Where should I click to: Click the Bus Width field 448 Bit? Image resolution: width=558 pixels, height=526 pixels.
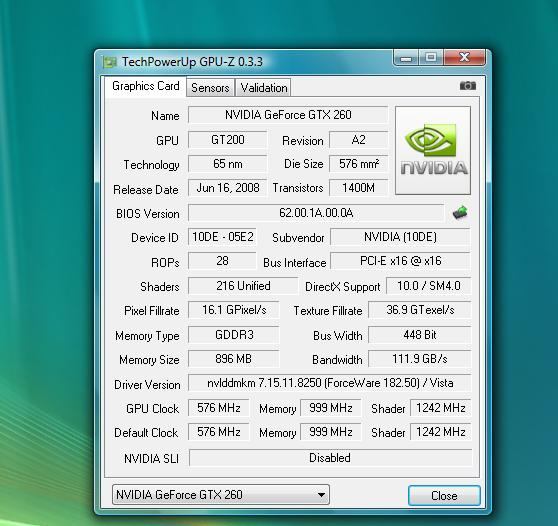click(x=420, y=335)
